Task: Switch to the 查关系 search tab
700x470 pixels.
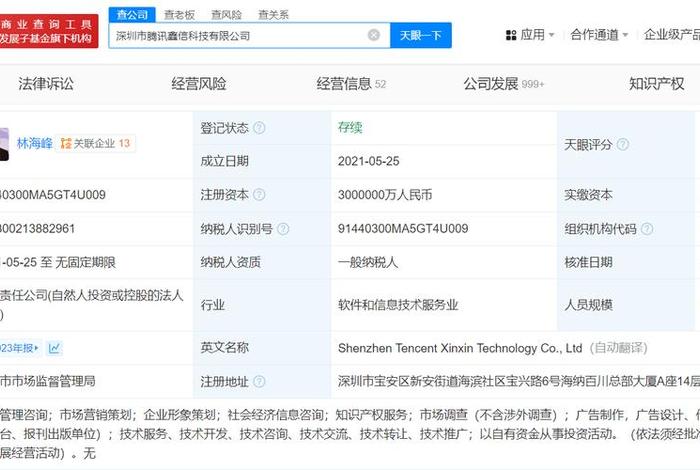Action: (x=273, y=15)
